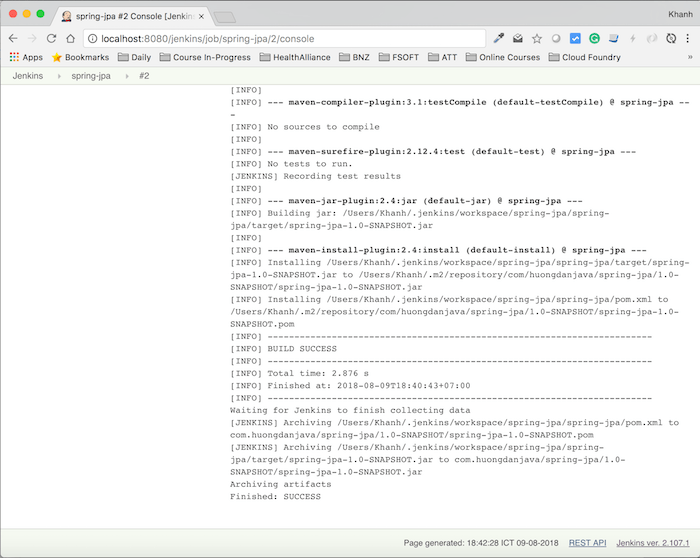Screen dimensions: 700x558
Task: Open the REST API link
Action: [587, 543]
